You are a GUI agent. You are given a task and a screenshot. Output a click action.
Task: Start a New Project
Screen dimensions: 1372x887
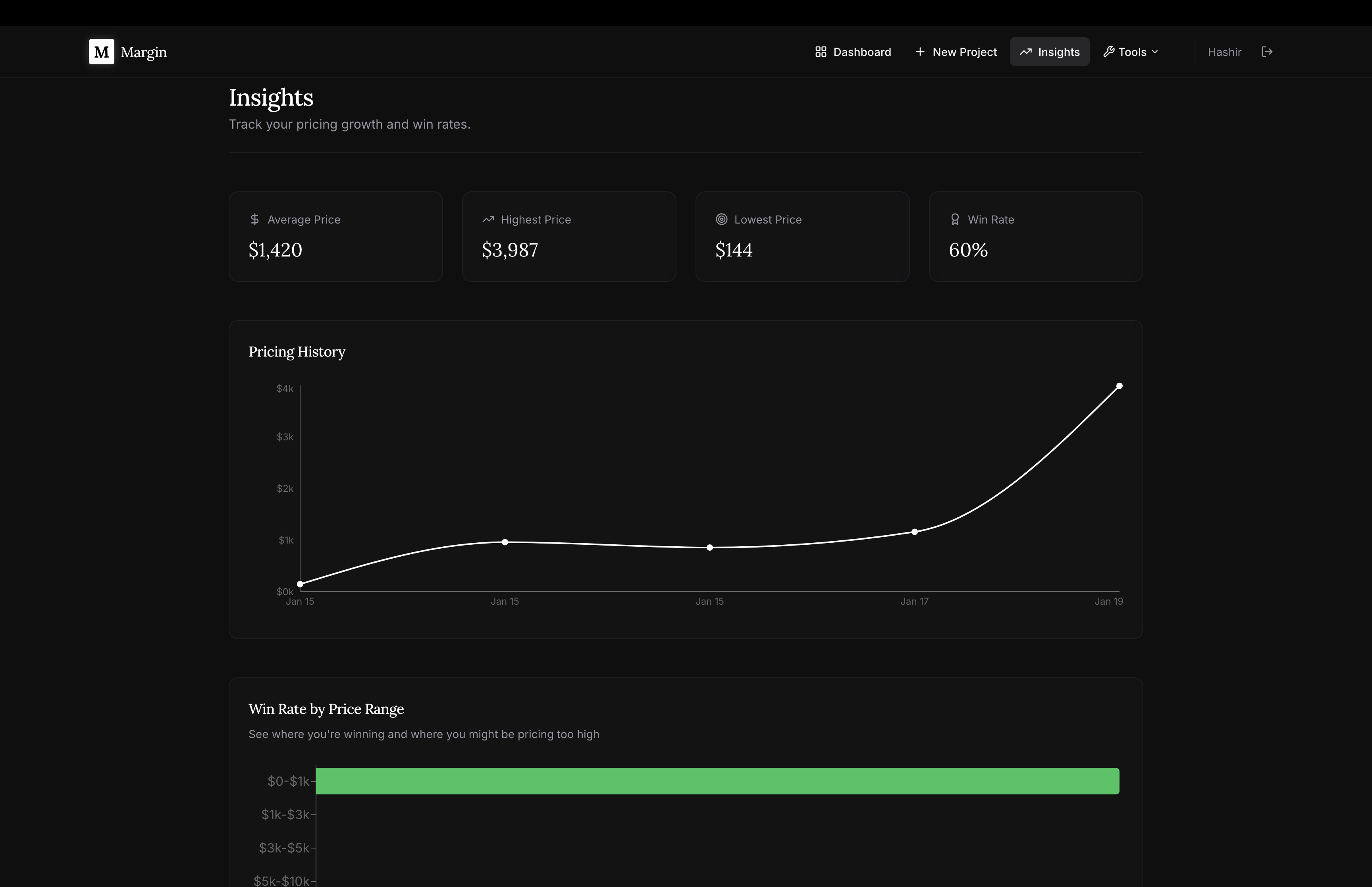coord(956,52)
